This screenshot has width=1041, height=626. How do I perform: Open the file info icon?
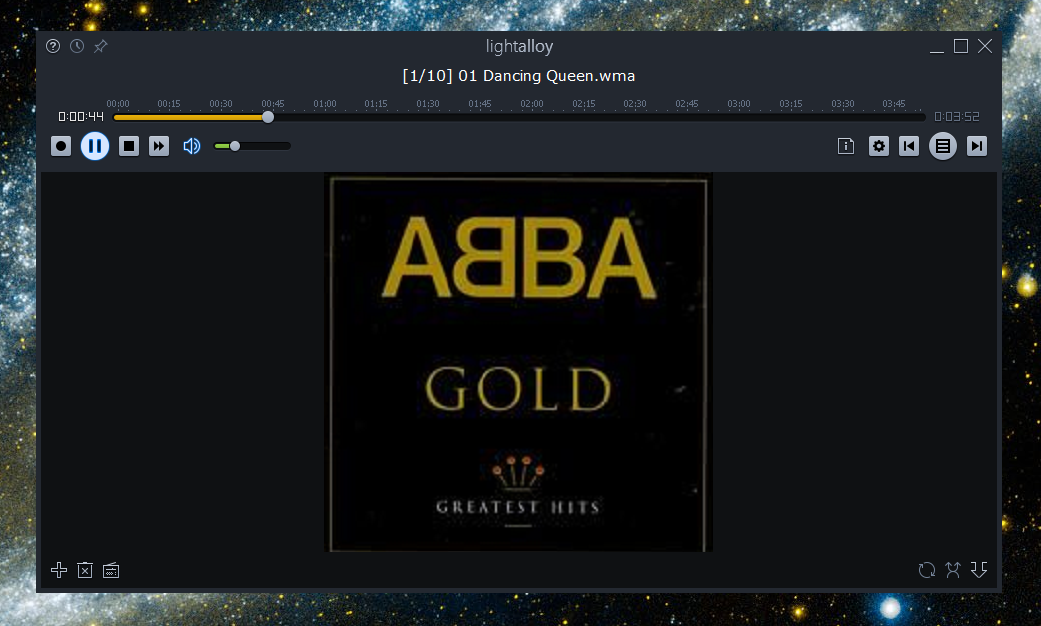846,146
